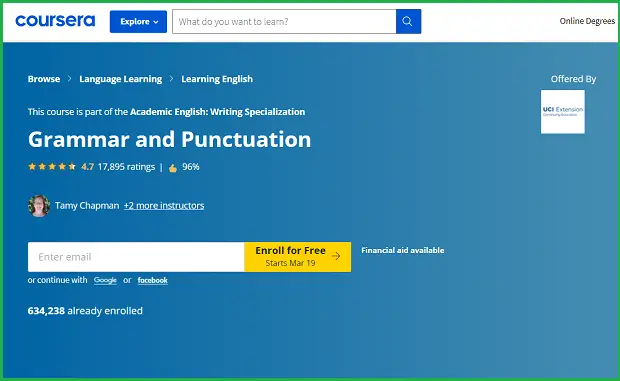
Task: Click the Offered By label
Action: tap(573, 79)
